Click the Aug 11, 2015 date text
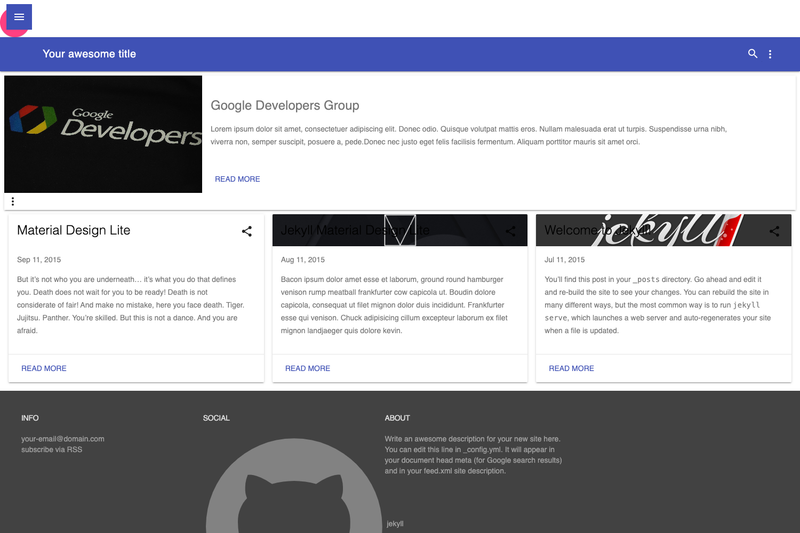Viewport: 800px width, 533px height. coord(303,260)
